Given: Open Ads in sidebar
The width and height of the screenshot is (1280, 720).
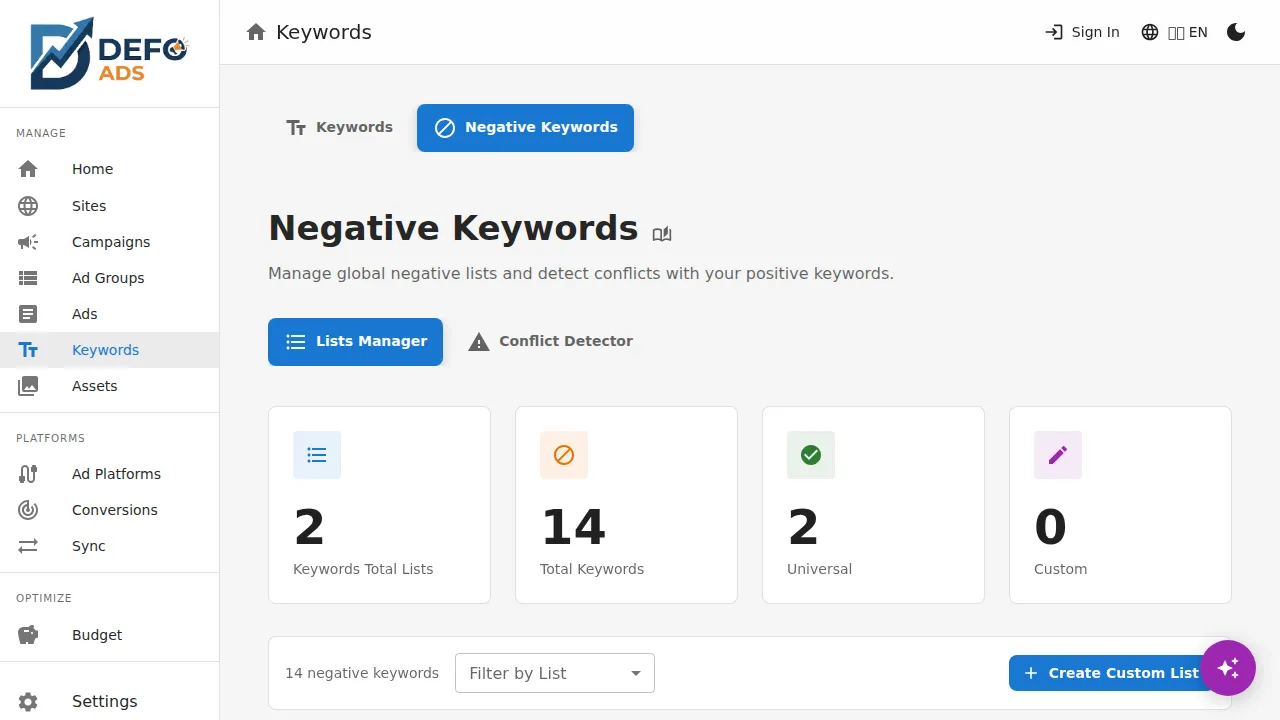Looking at the screenshot, I should pyautogui.click(x=109, y=314).
